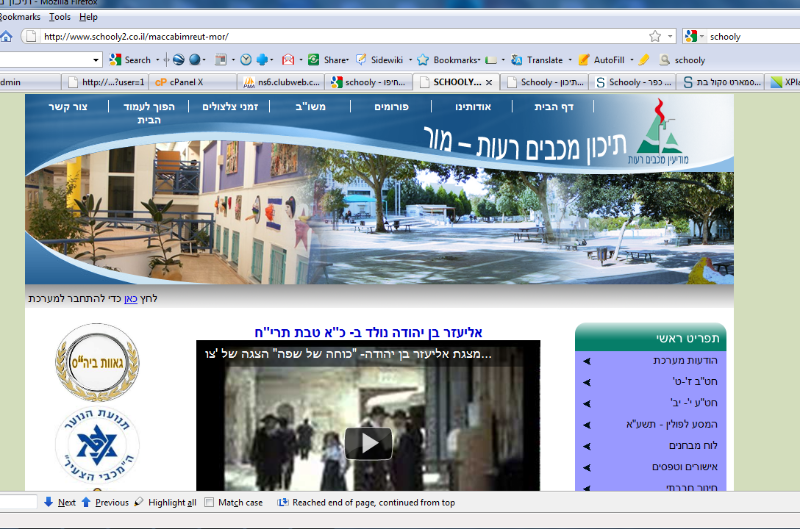Click the yellow highlighter pen icon

coord(644,60)
